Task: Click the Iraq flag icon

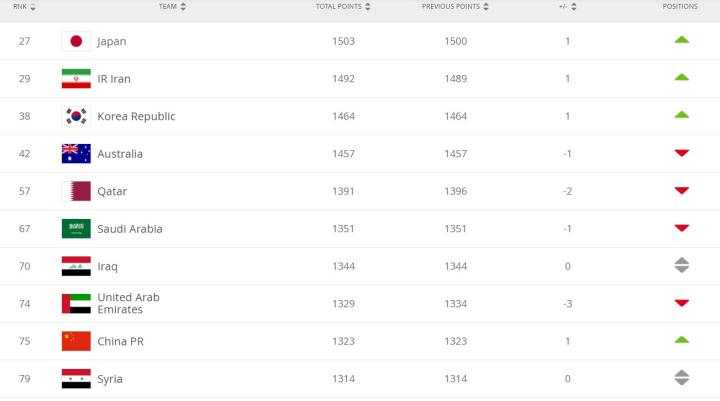Action: point(76,266)
